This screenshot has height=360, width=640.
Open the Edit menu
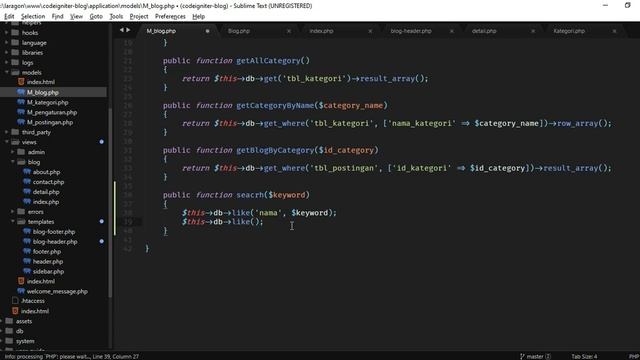pyautogui.click(x=9, y=16)
